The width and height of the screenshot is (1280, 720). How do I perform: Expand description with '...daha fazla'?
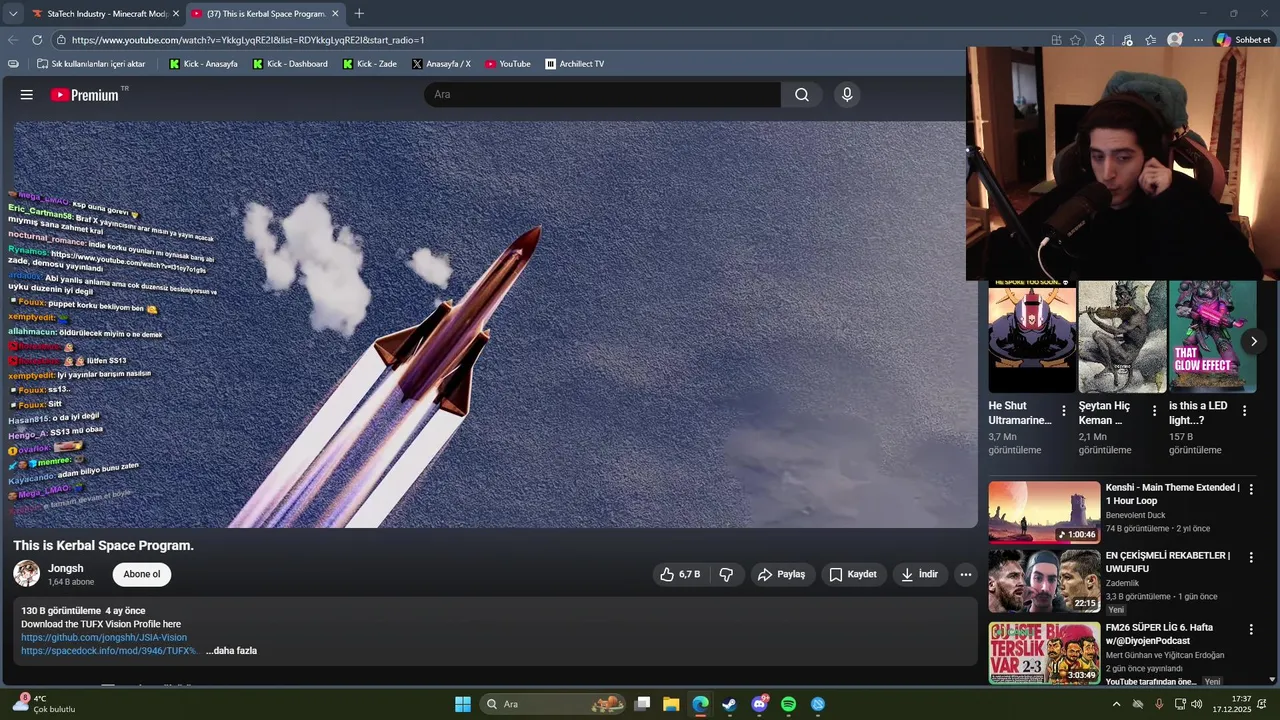pos(231,651)
